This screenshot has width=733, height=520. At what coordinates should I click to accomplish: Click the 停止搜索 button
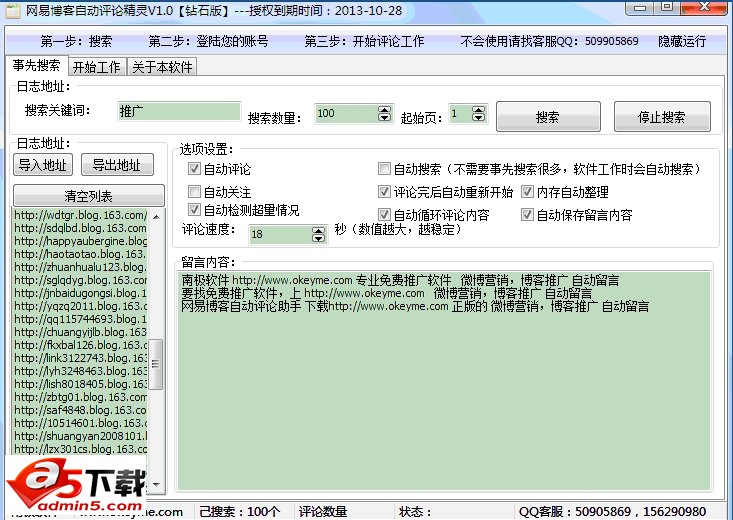pos(662,116)
